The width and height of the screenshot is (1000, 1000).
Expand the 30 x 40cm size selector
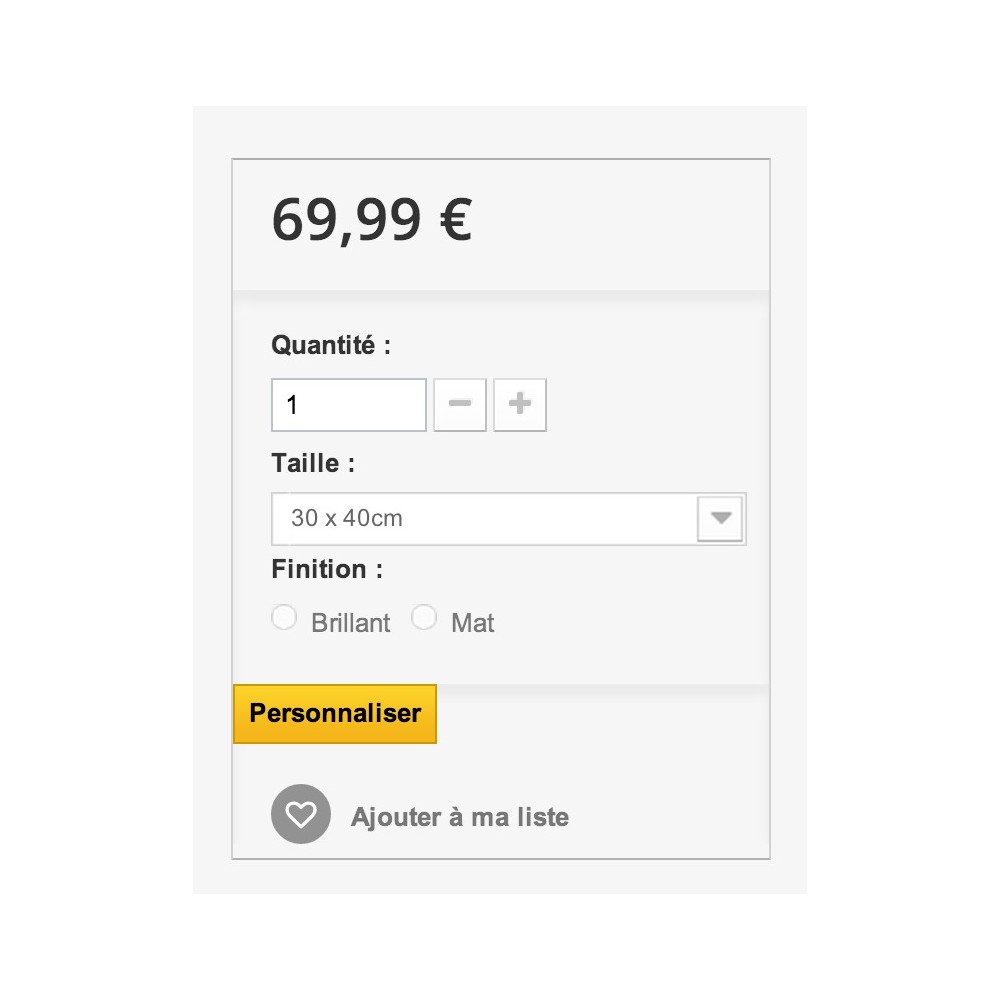click(x=509, y=518)
